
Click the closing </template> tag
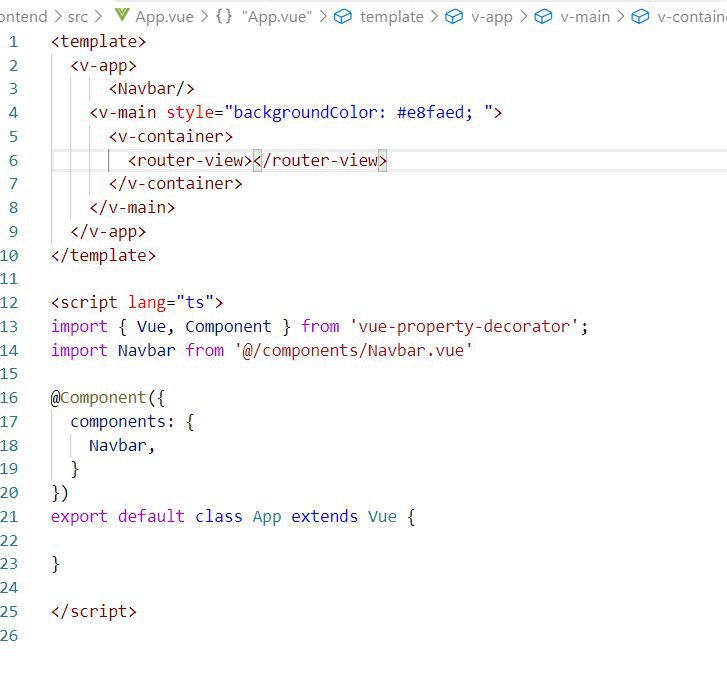103,256
